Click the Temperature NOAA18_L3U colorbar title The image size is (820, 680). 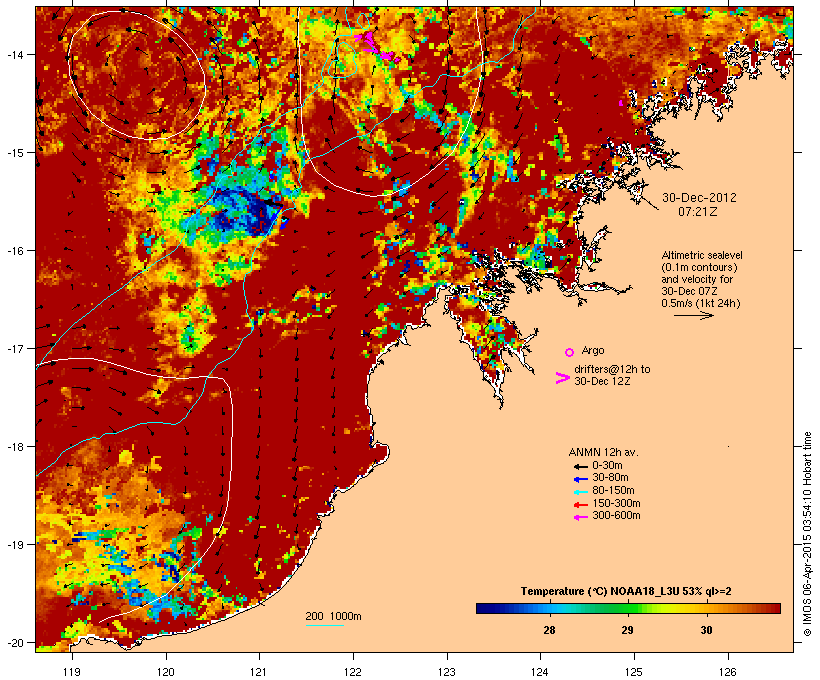[626, 591]
